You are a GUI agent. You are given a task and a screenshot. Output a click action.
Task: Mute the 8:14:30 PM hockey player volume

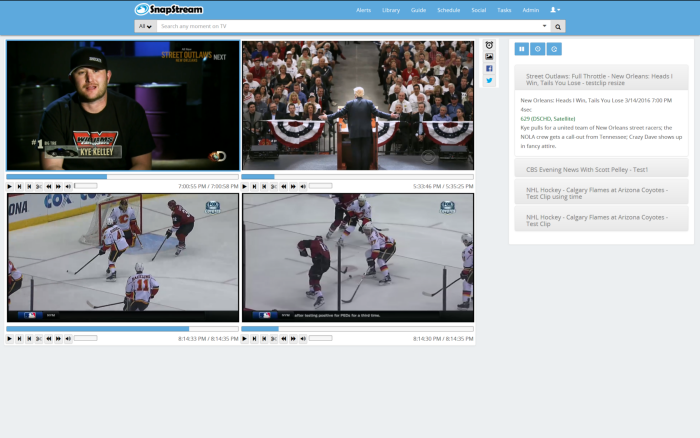click(303, 339)
